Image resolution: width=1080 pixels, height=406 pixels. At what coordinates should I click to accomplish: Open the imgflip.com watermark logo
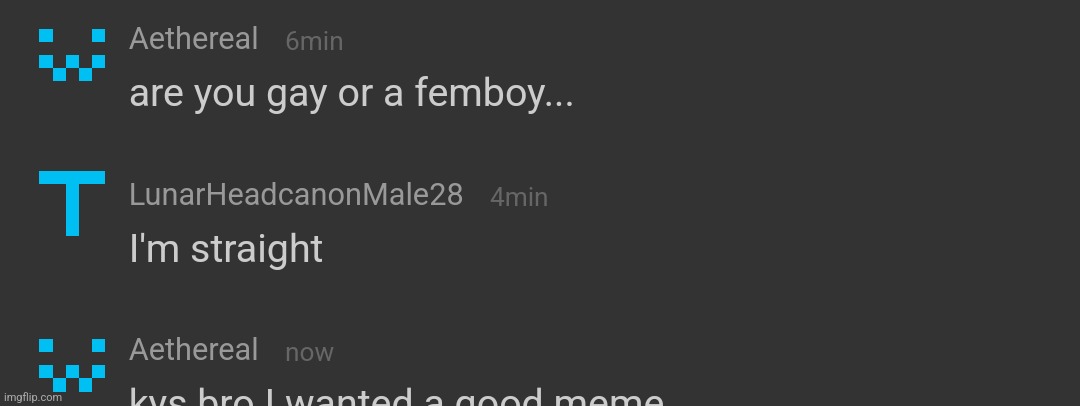click(x=32, y=398)
